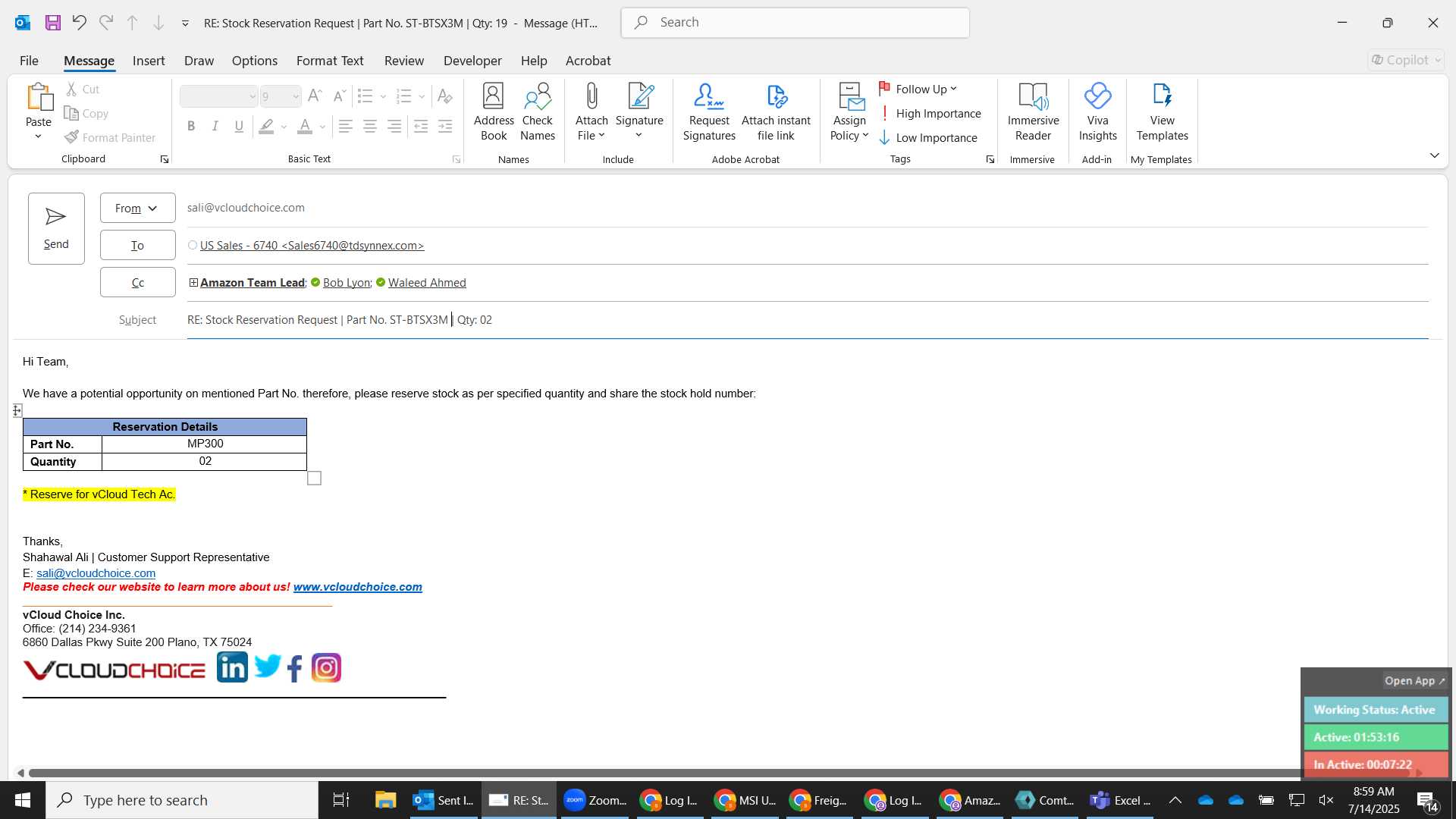Open Attach File menu
This screenshot has width=1456, height=819.
[591, 112]
